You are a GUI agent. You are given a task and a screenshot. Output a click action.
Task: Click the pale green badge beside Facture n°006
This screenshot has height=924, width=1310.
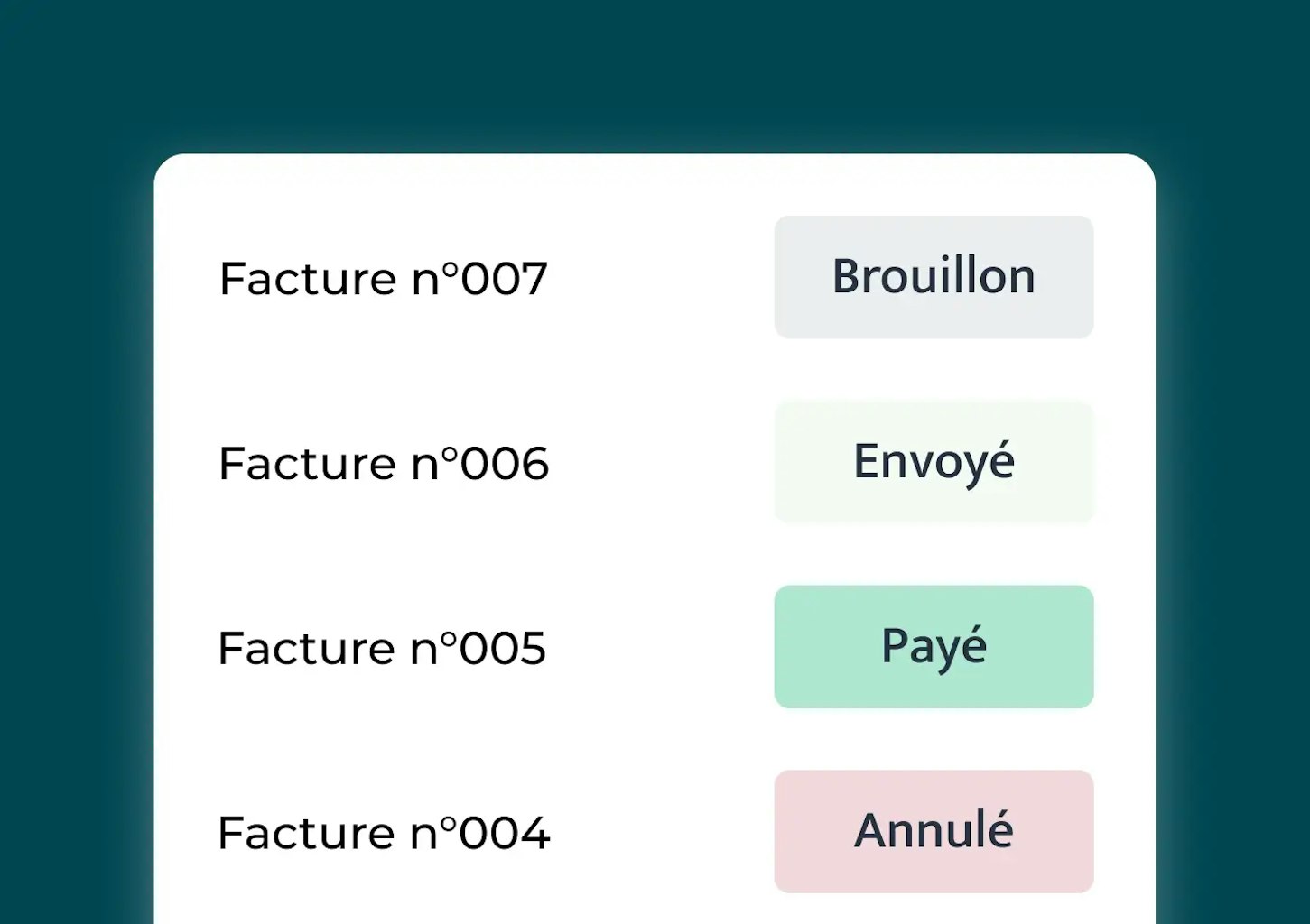(934, 462)
